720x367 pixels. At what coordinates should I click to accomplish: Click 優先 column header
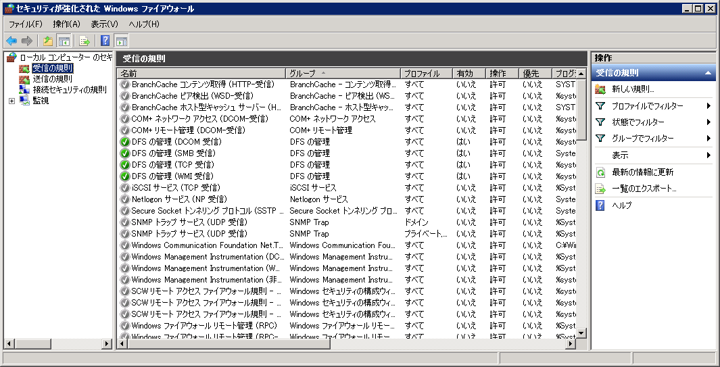(535, 73)
